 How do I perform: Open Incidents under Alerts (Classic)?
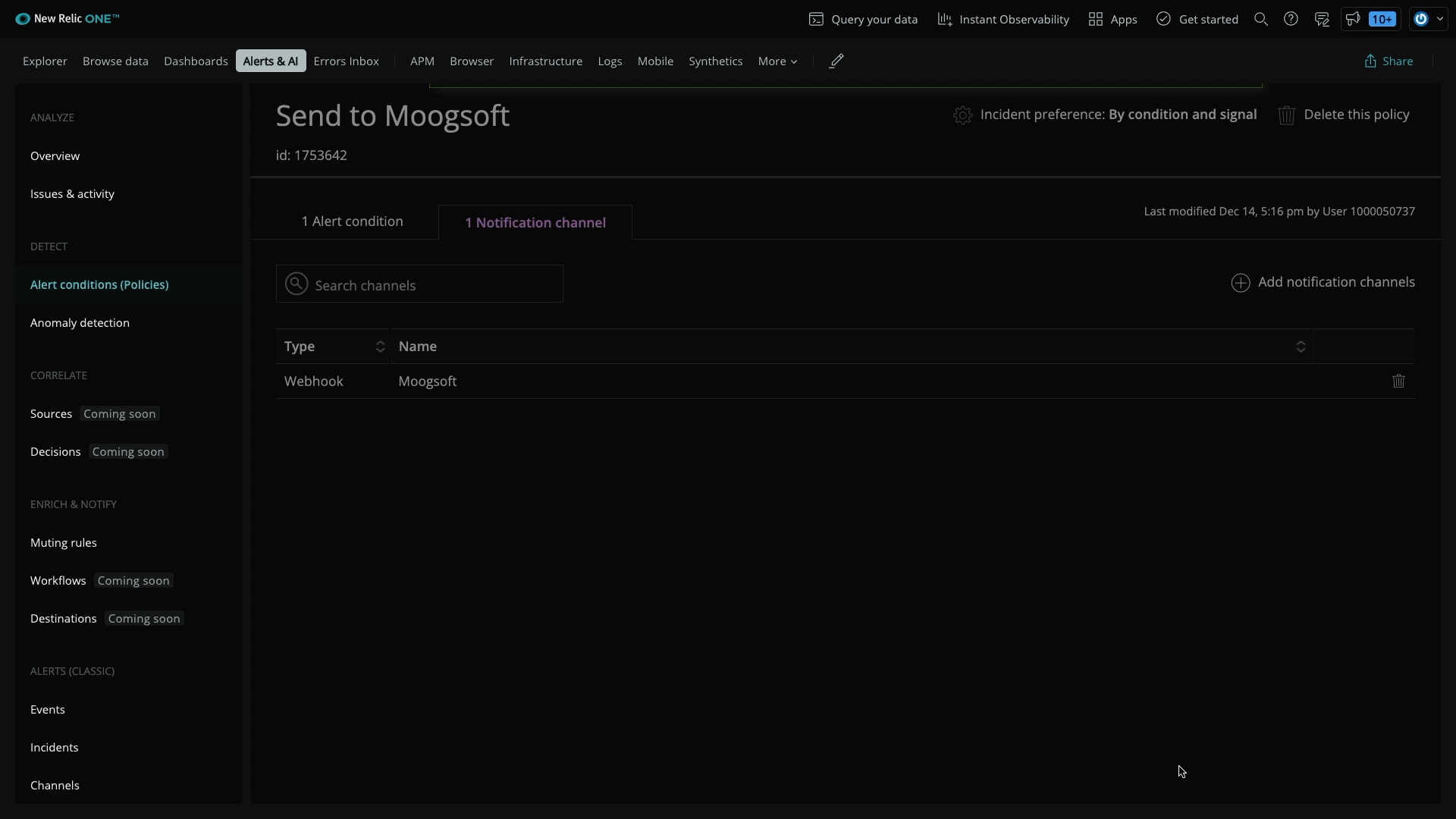pyautogui.click(x=55, y=748)
